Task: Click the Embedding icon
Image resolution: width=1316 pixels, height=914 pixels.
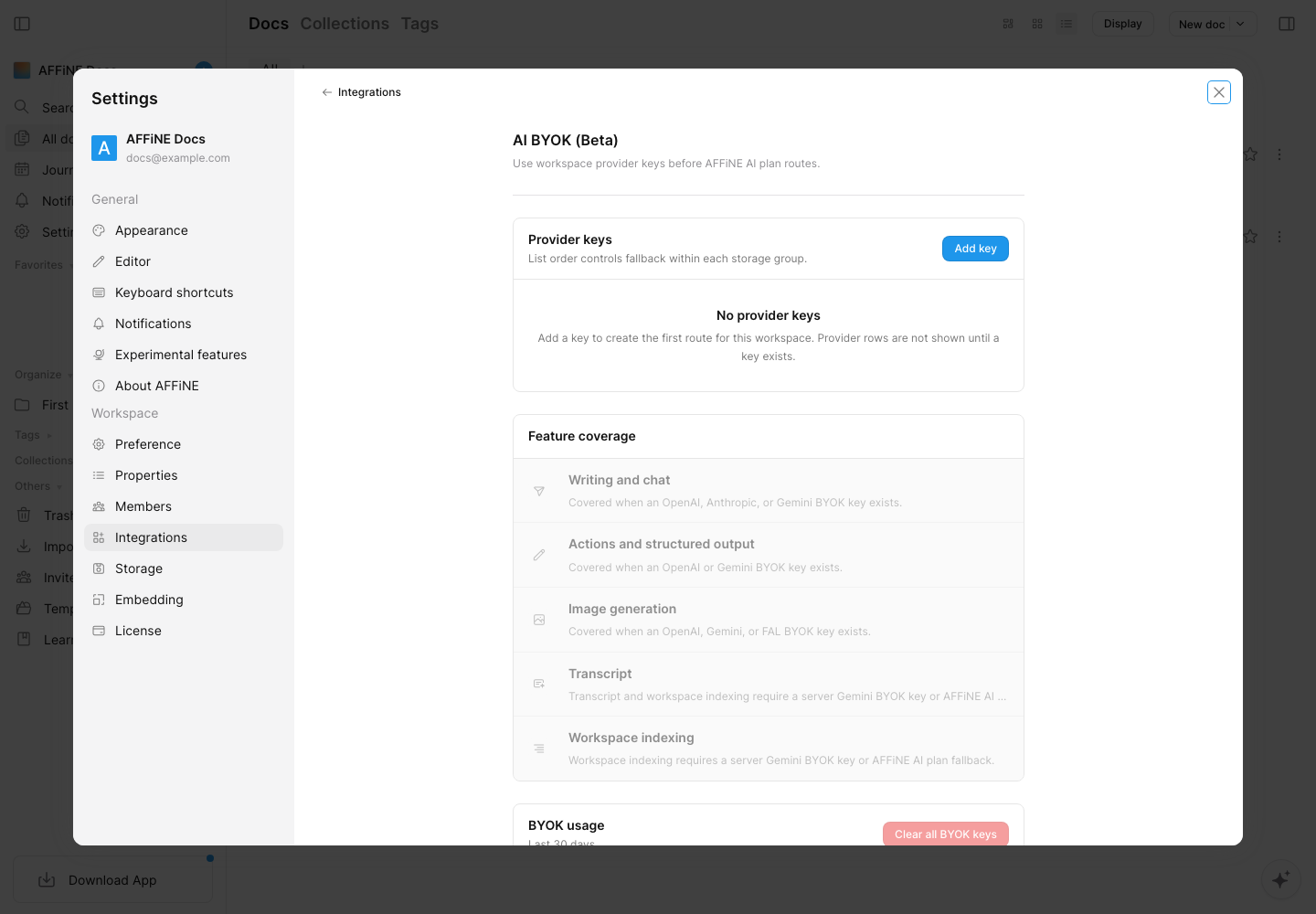Action: pyautogui.click(x=99, y=600)
